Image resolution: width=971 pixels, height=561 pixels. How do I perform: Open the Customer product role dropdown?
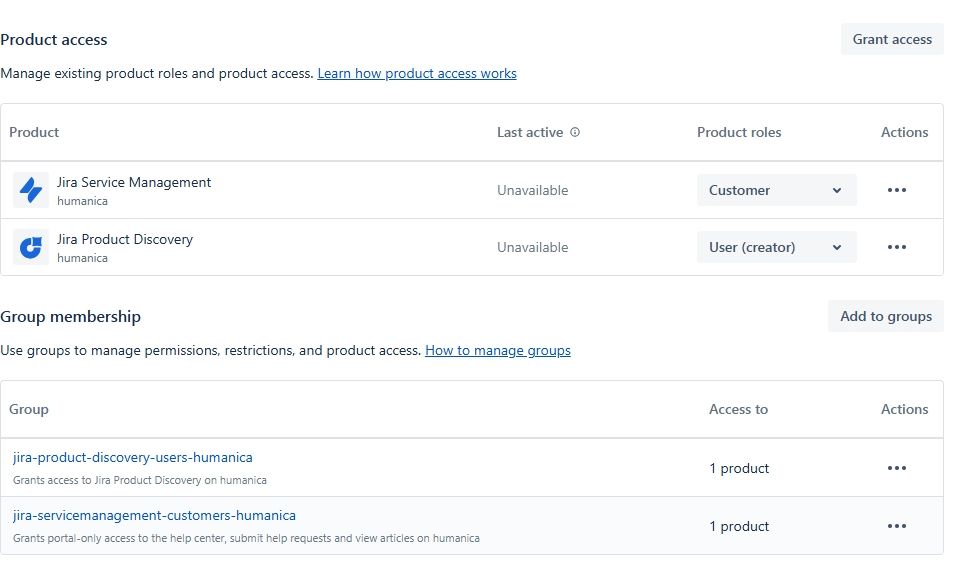coord(777,190)
